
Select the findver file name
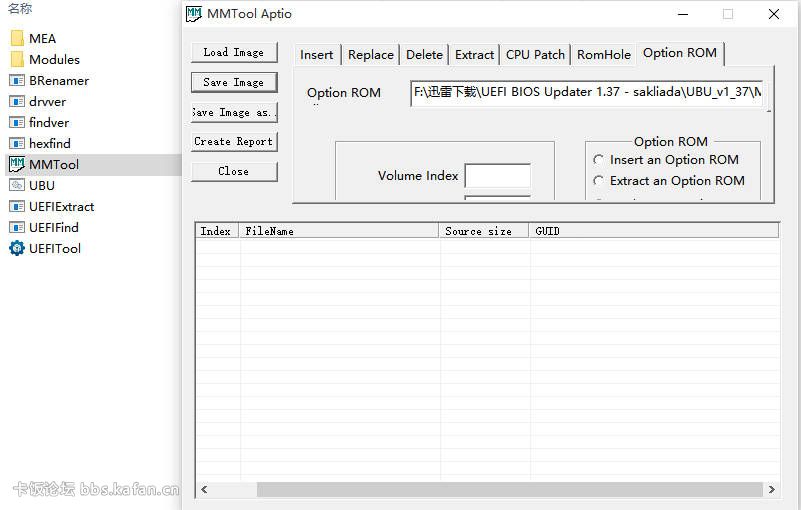[x=49, y=123]
